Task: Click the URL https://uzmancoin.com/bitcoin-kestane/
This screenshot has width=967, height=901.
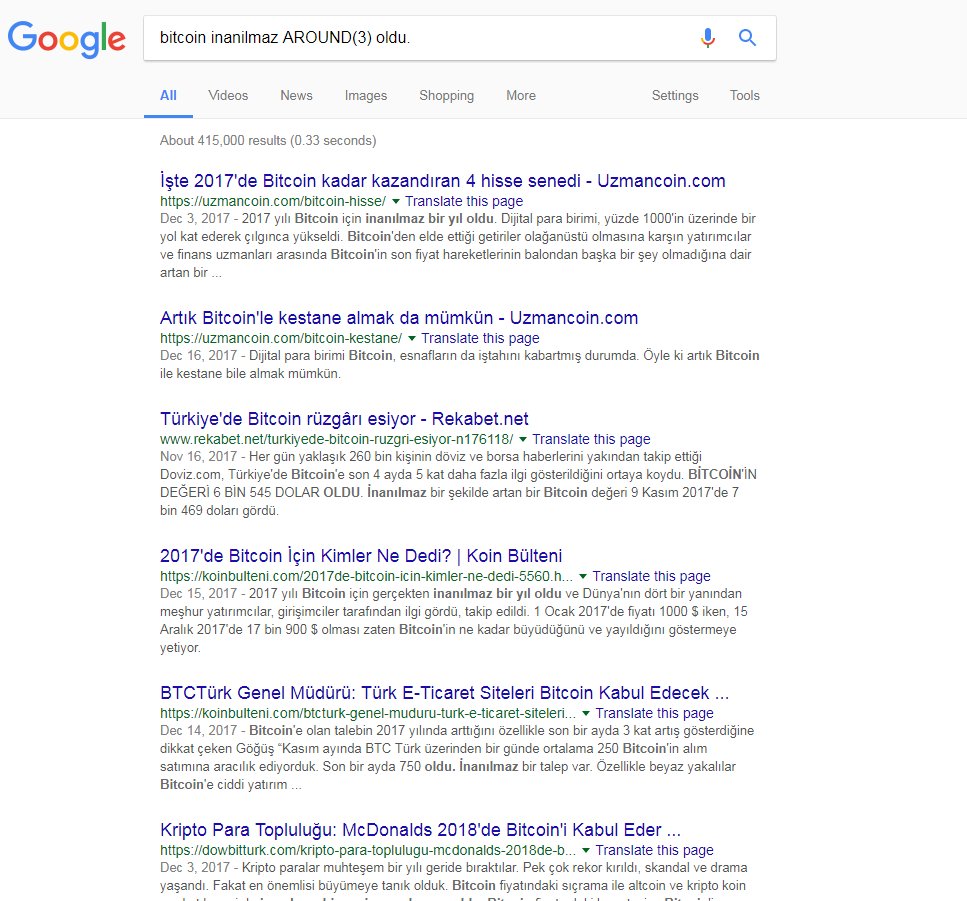Action: tap(281, 338)
